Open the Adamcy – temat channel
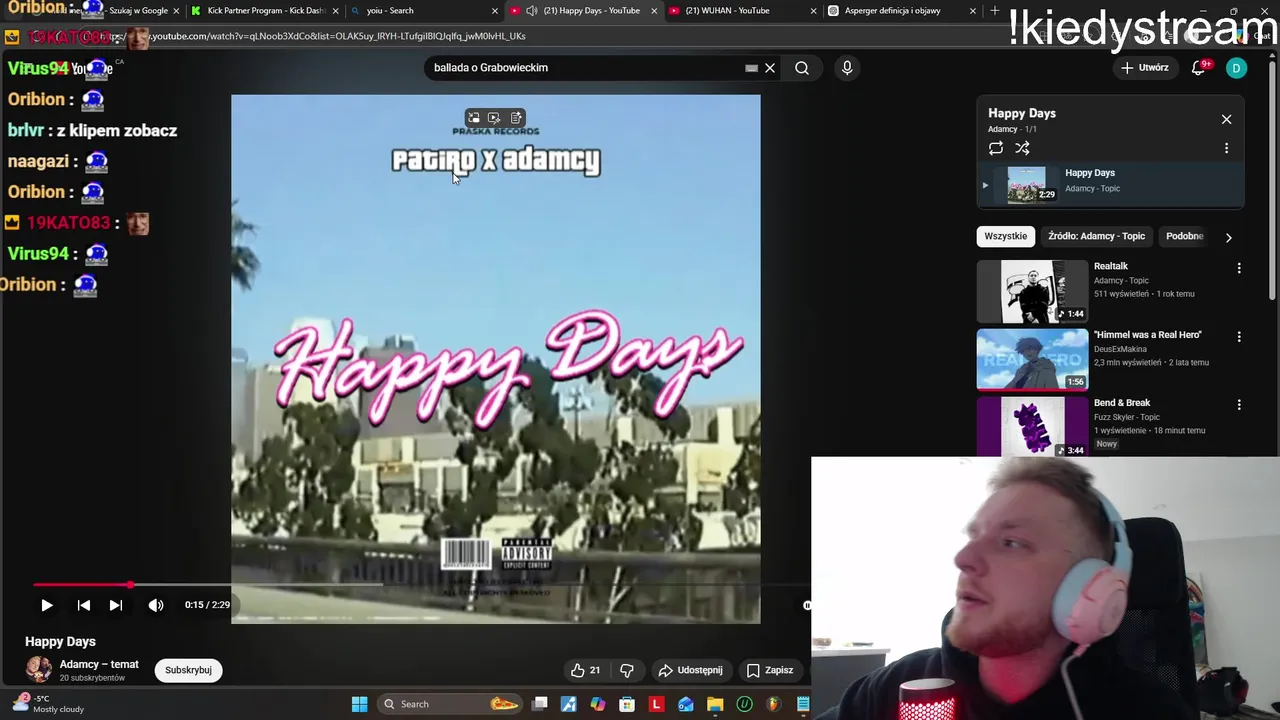The width and height of the screenshot is (1280, 720). point(99,664)
